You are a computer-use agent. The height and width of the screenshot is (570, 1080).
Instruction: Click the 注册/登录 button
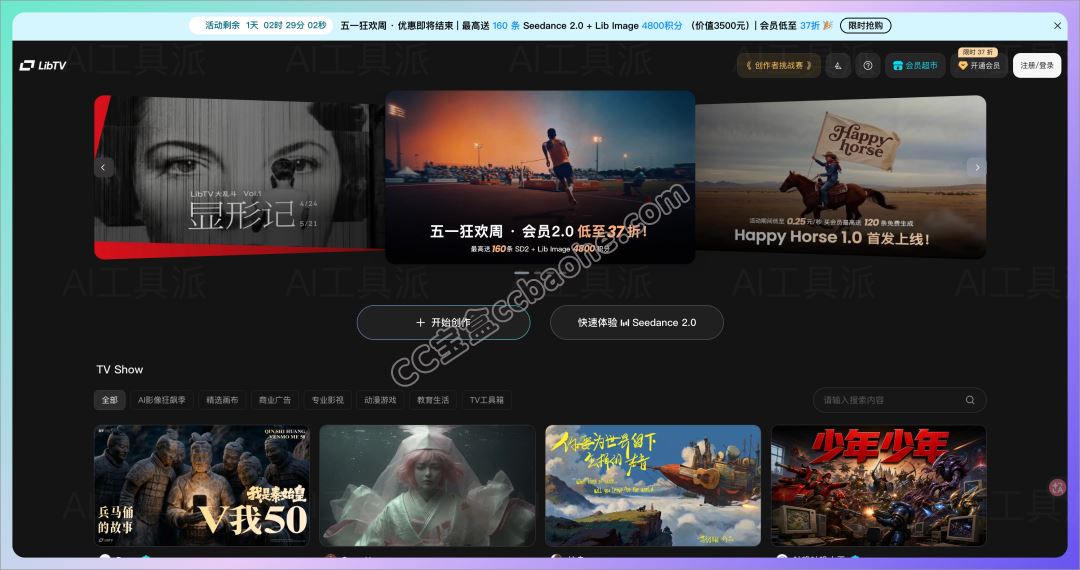[x=1037, y=65]
